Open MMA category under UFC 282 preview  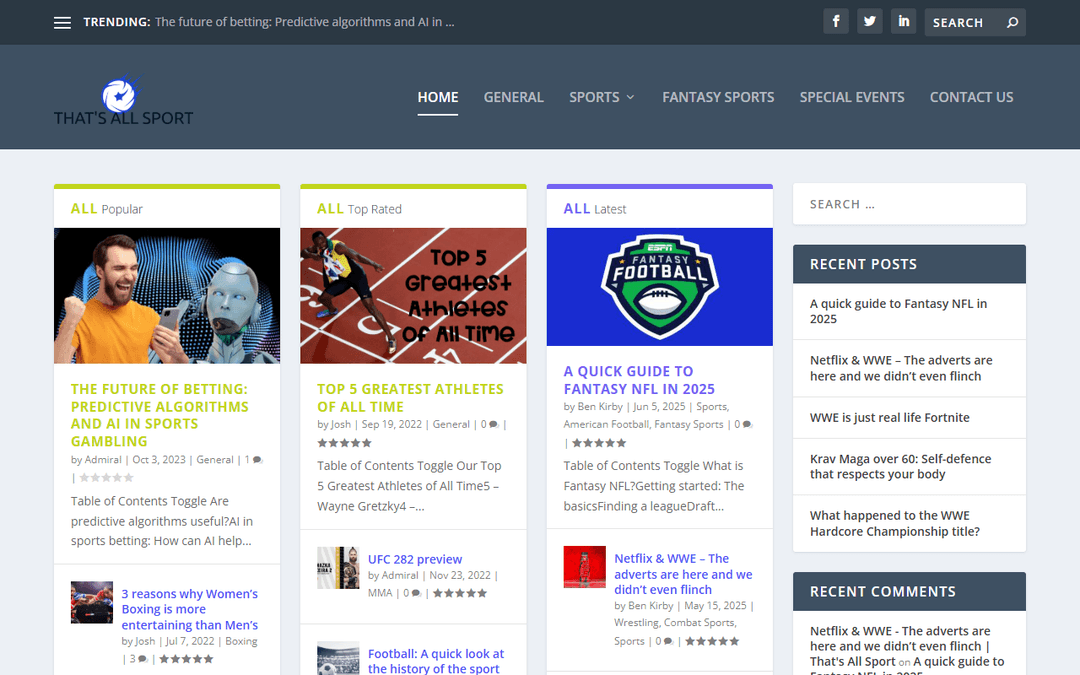pos(380,592)
